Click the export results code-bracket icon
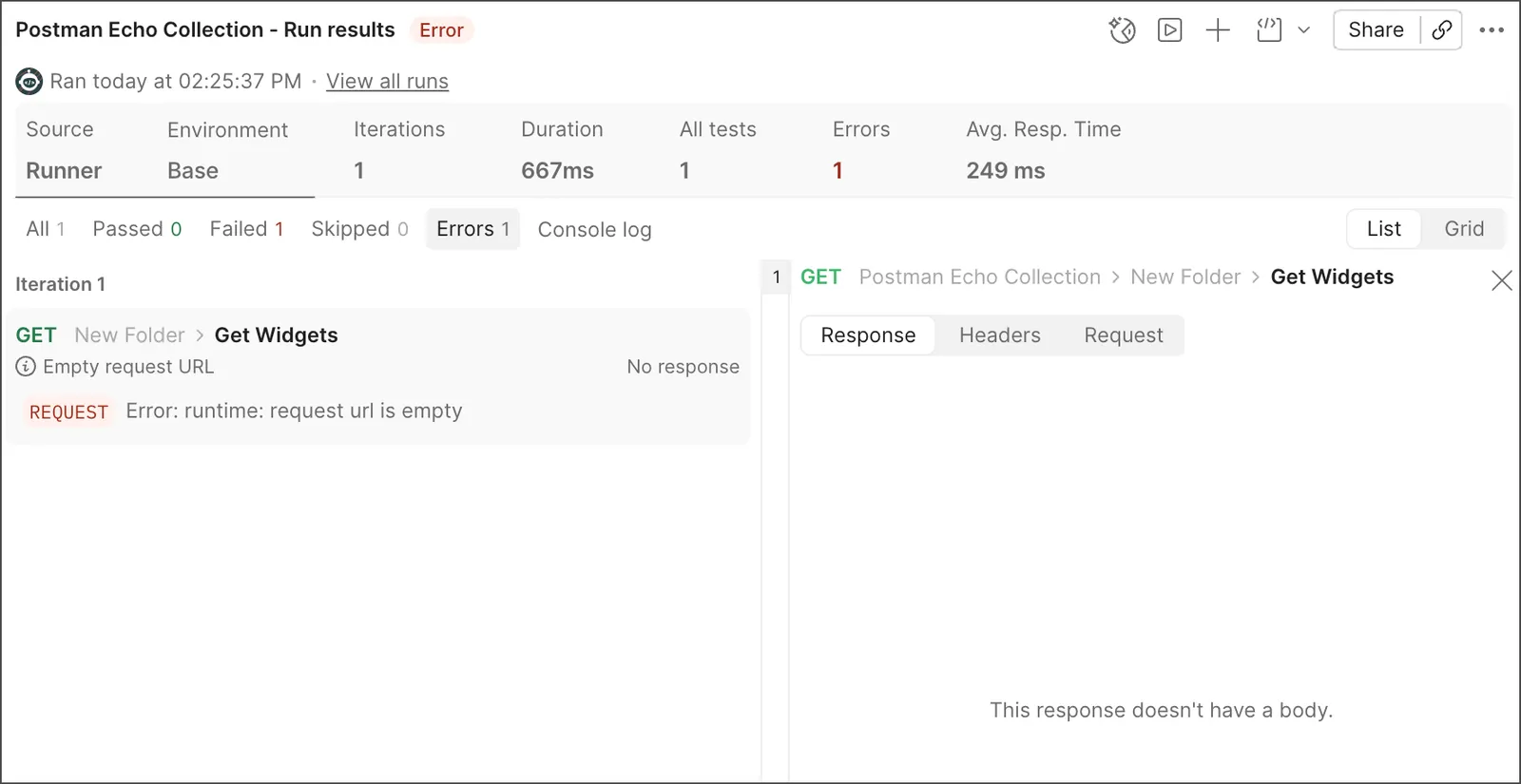1521x784 pixels. [1269, 30]
